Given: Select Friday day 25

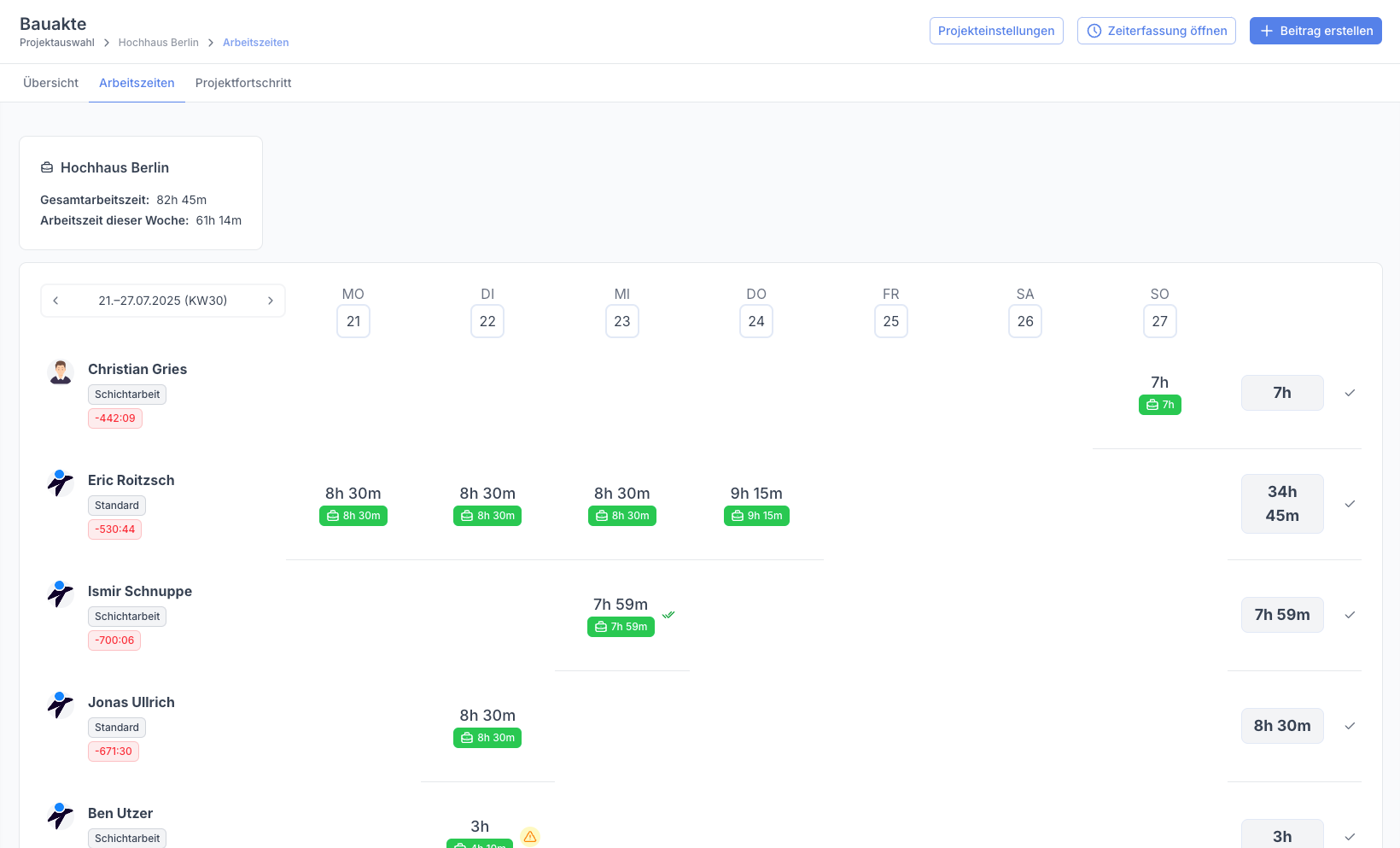Looking at the screenshot, I should point(891,321).
